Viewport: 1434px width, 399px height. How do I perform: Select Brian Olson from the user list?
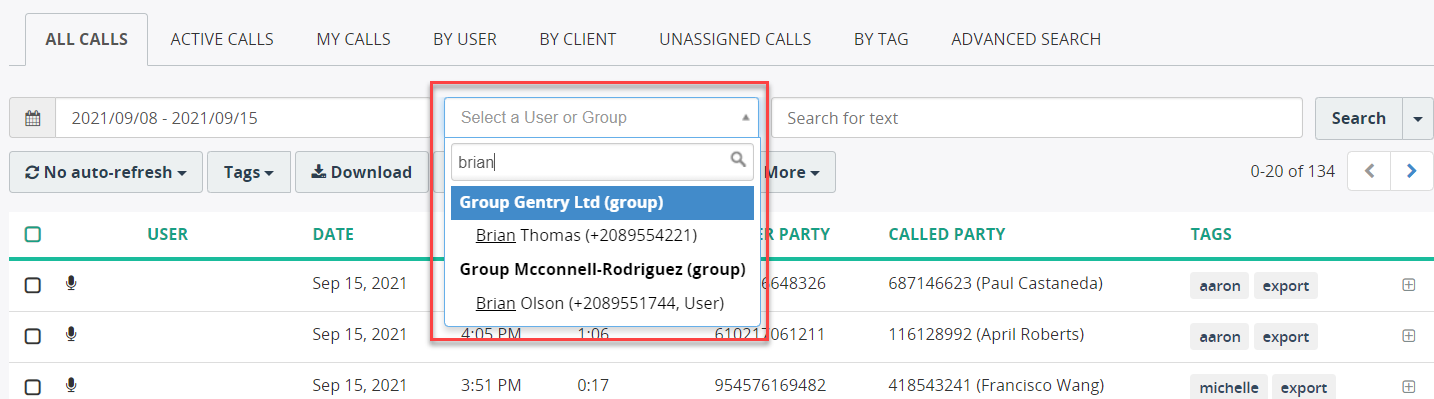(x=603, y=302)
